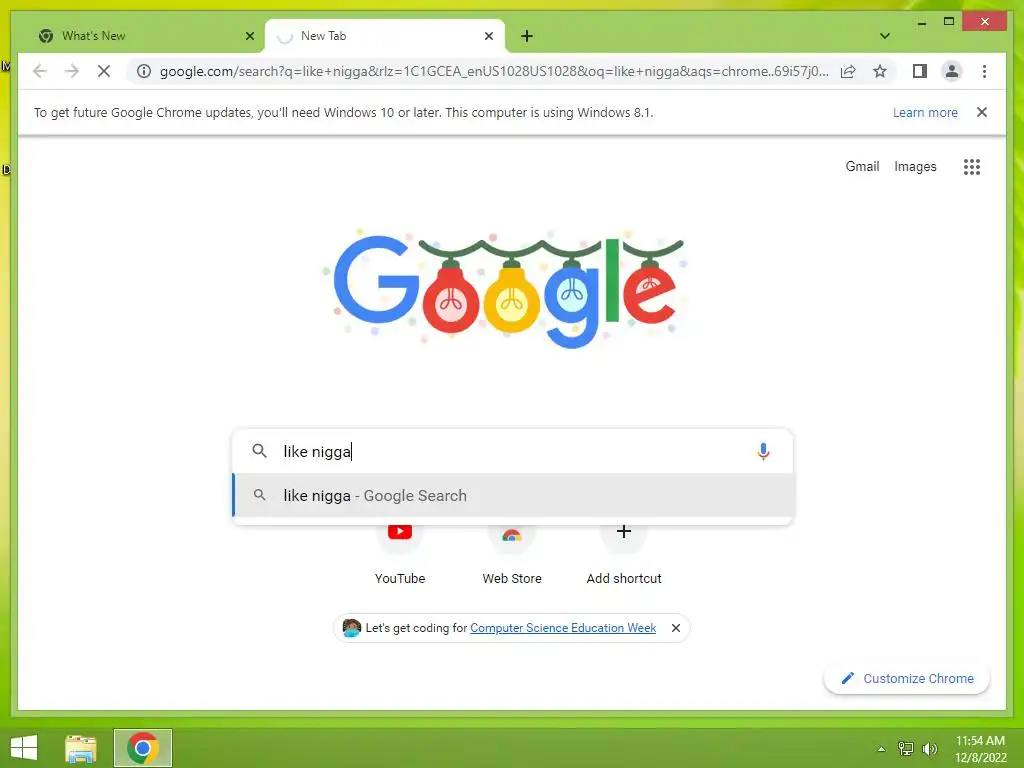The width and height of the screenshot is (1024, 768).
Task: Dismiss the Windows update infobar
Action: pyautogui.click(x=982, y=112)
